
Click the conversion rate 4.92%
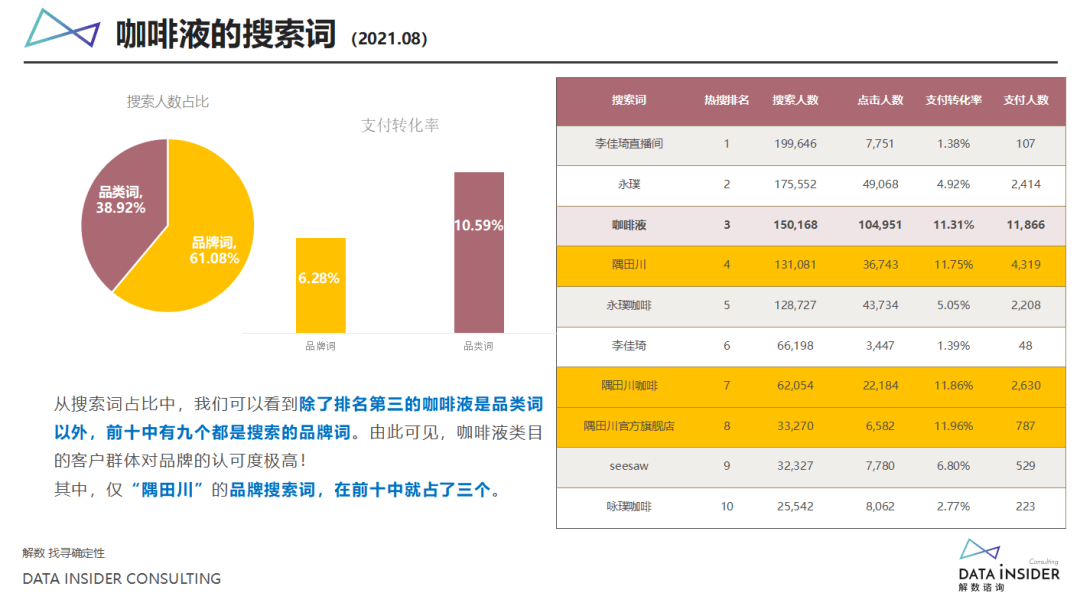[x=953, y=184]
